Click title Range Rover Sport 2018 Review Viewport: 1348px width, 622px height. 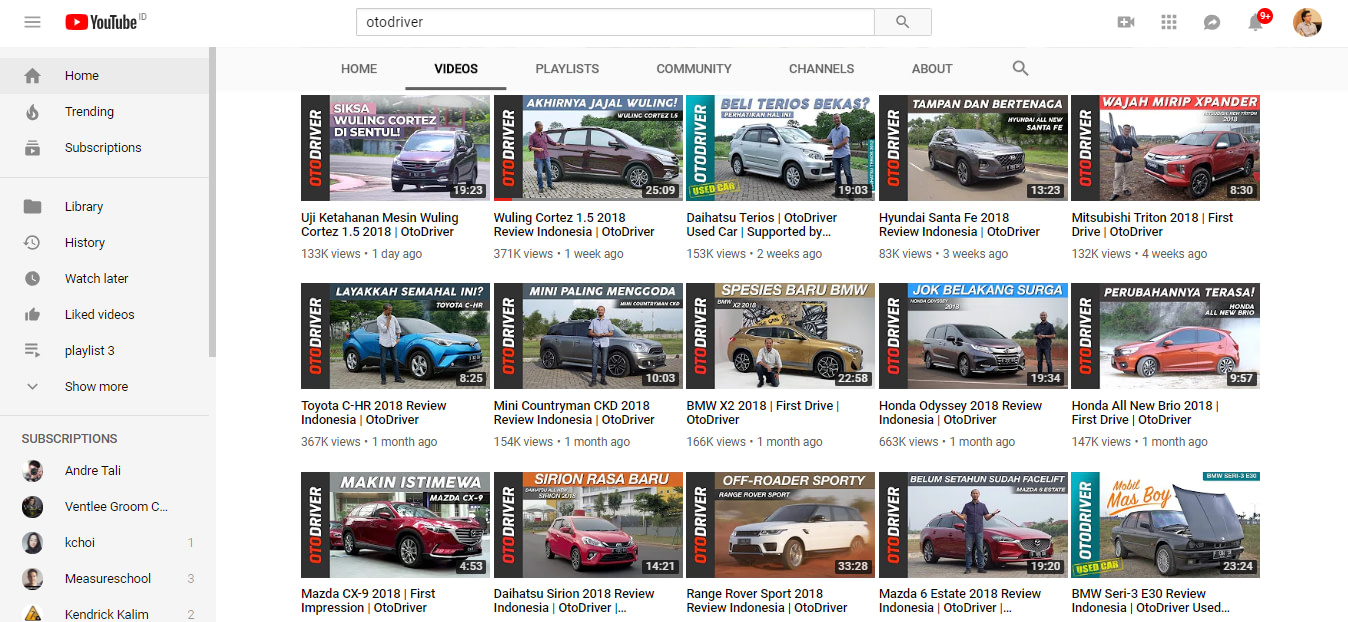[767, 601]
